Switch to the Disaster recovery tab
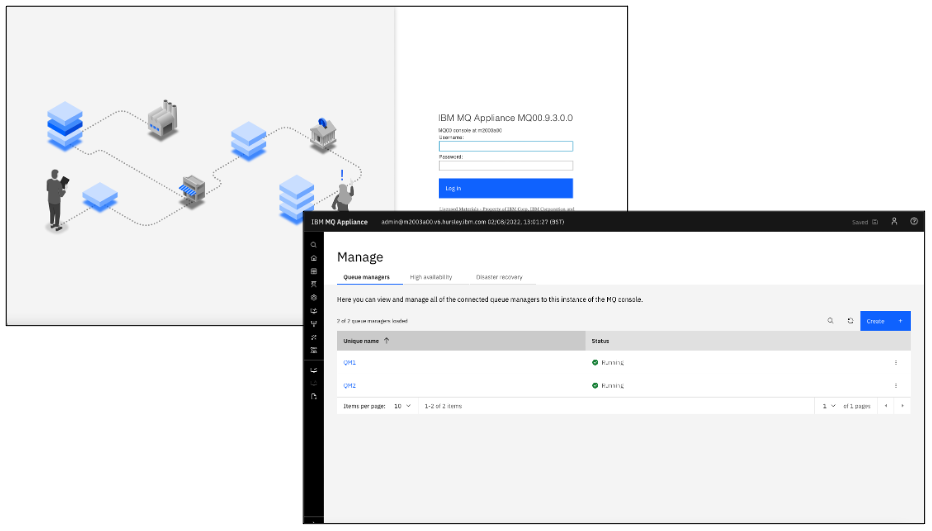Viewport: 932px width, 531px height. (499, 277)
